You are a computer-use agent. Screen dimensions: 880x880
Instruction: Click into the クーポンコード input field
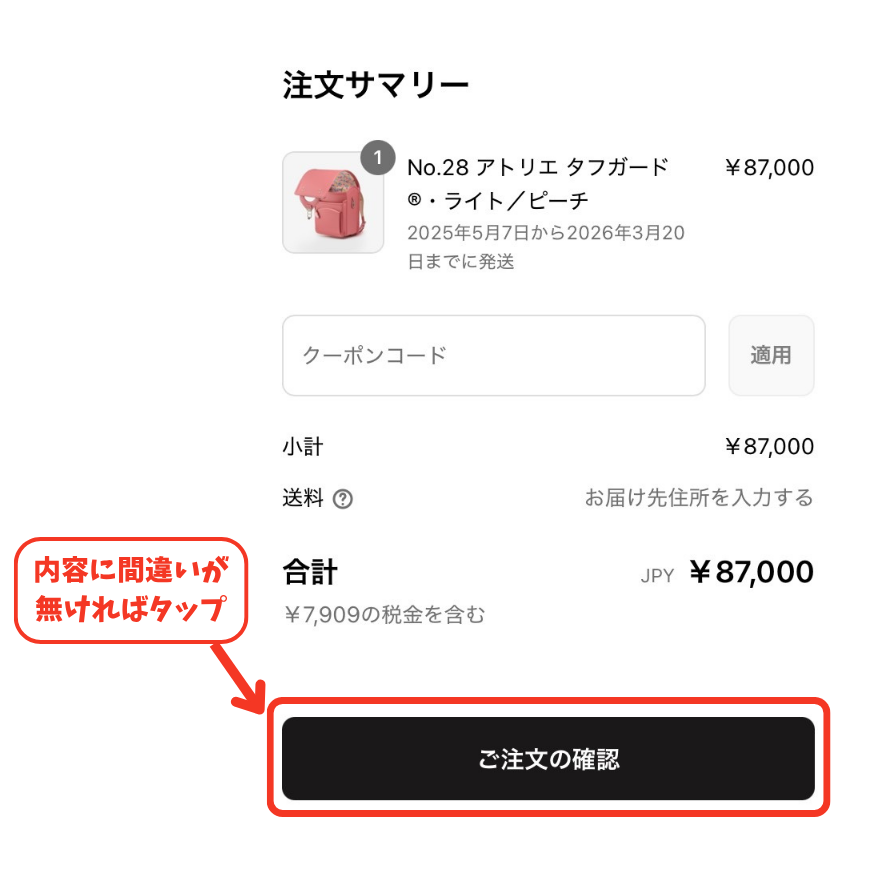pyautogui.click(x=493, y=355)
